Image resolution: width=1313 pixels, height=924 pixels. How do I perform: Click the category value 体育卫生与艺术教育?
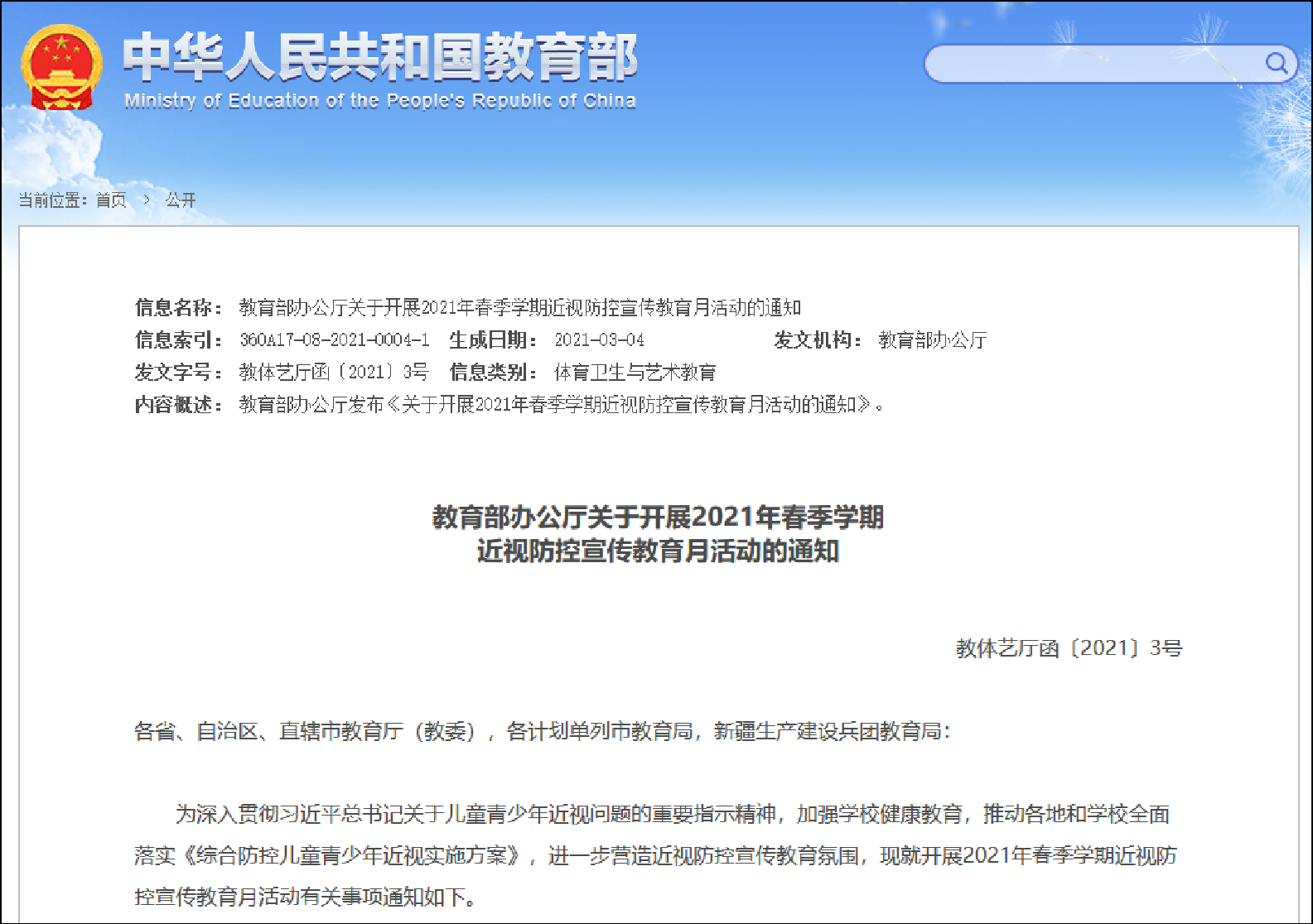click(635, 373)
